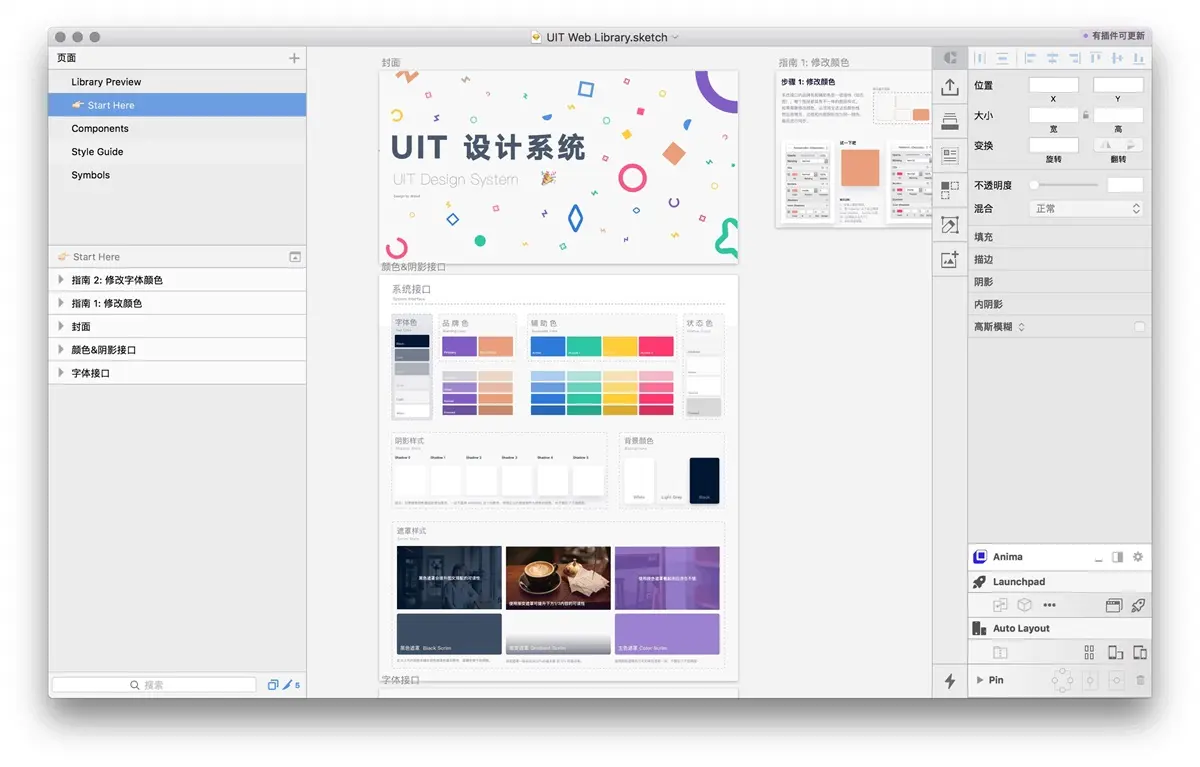Open the Style Guide page

(177, 152)
